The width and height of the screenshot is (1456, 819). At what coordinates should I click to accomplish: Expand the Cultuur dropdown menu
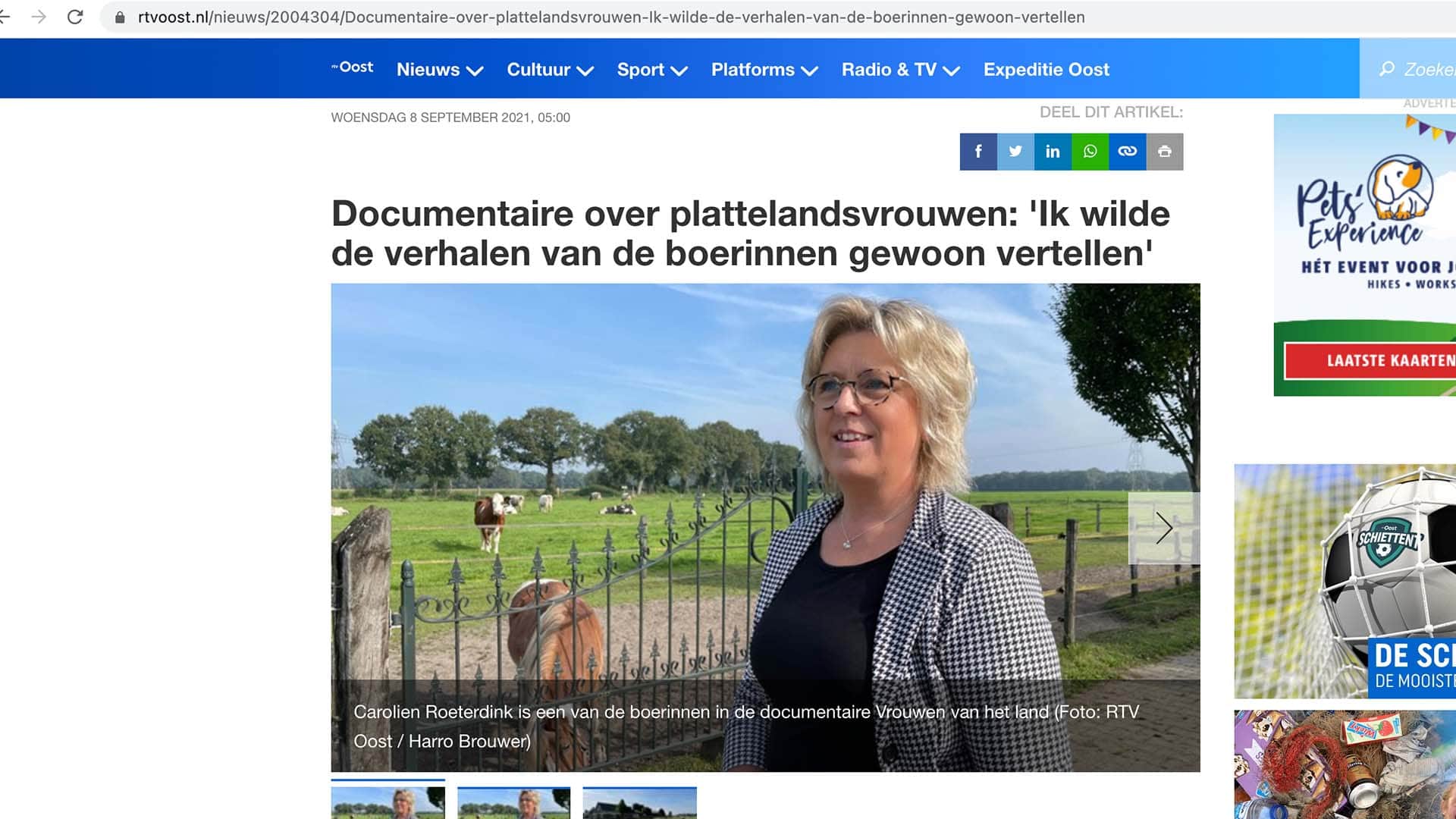550,70
